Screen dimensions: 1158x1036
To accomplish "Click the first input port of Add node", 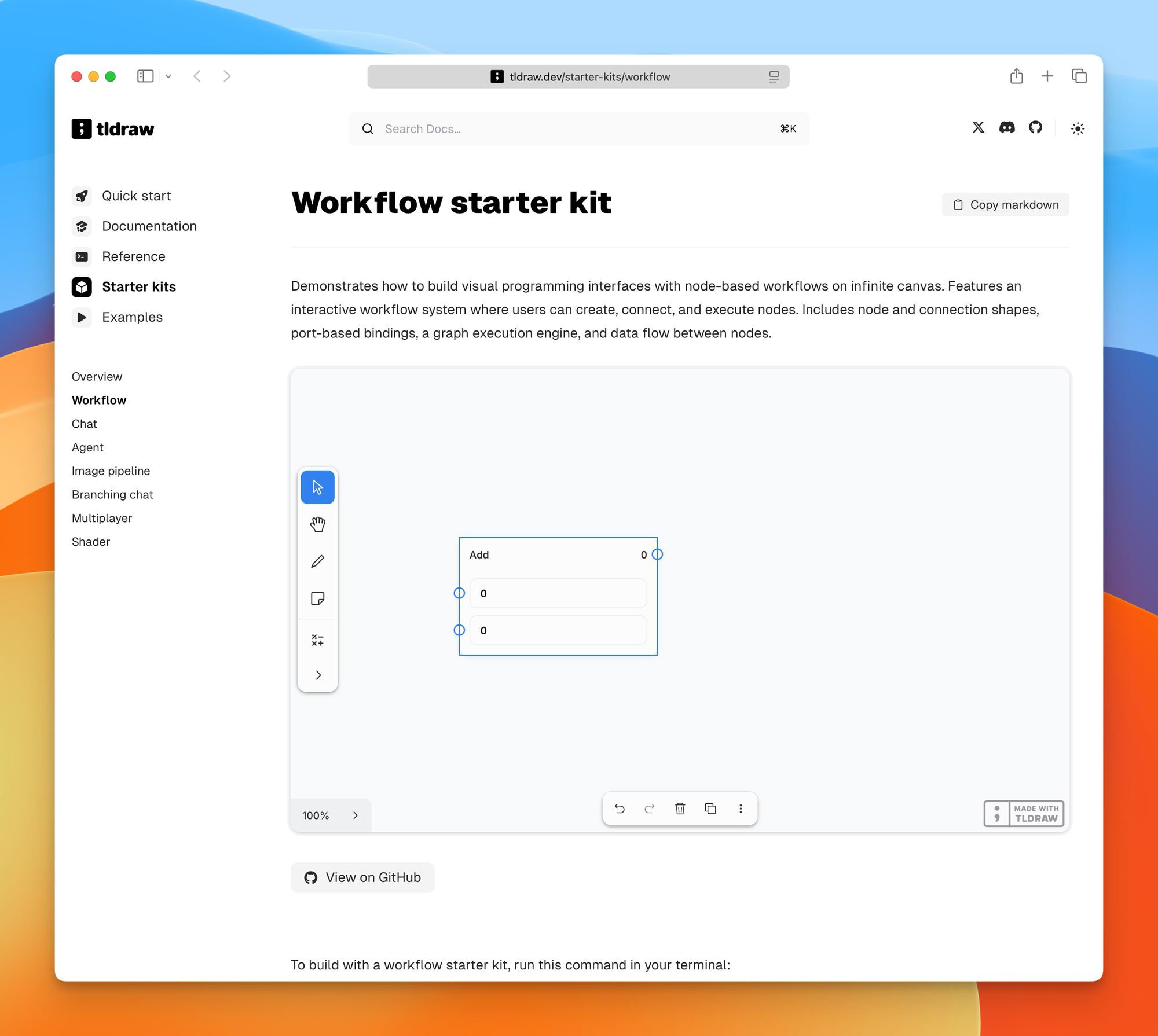I will tap(459, 593).
